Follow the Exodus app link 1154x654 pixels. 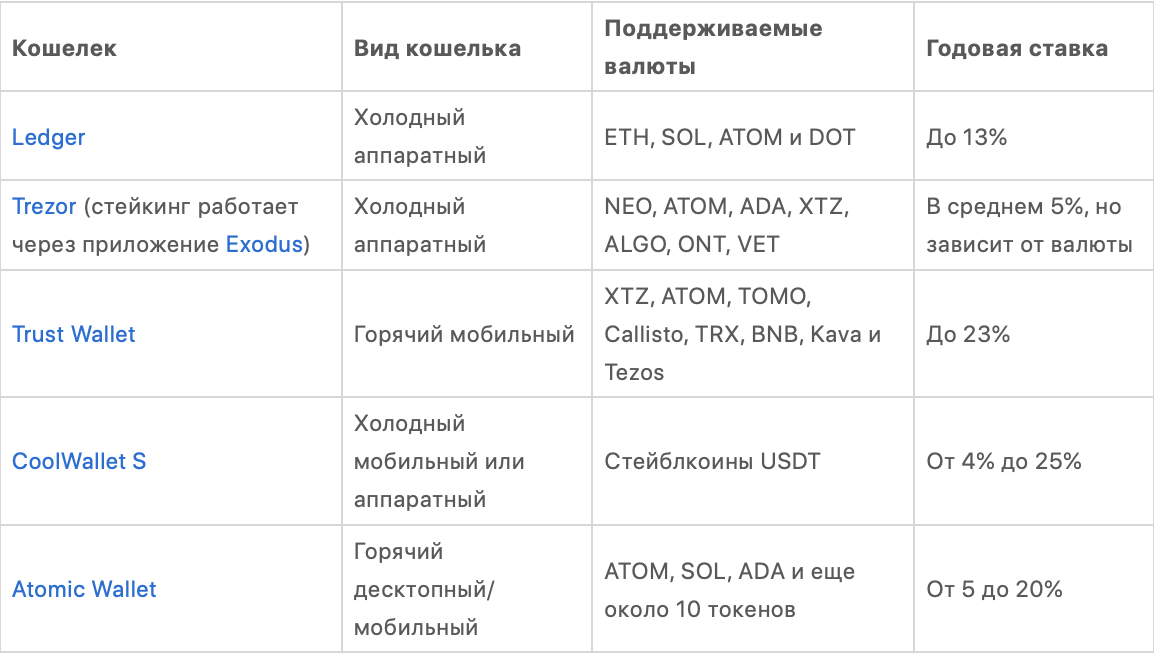point(264,243)
